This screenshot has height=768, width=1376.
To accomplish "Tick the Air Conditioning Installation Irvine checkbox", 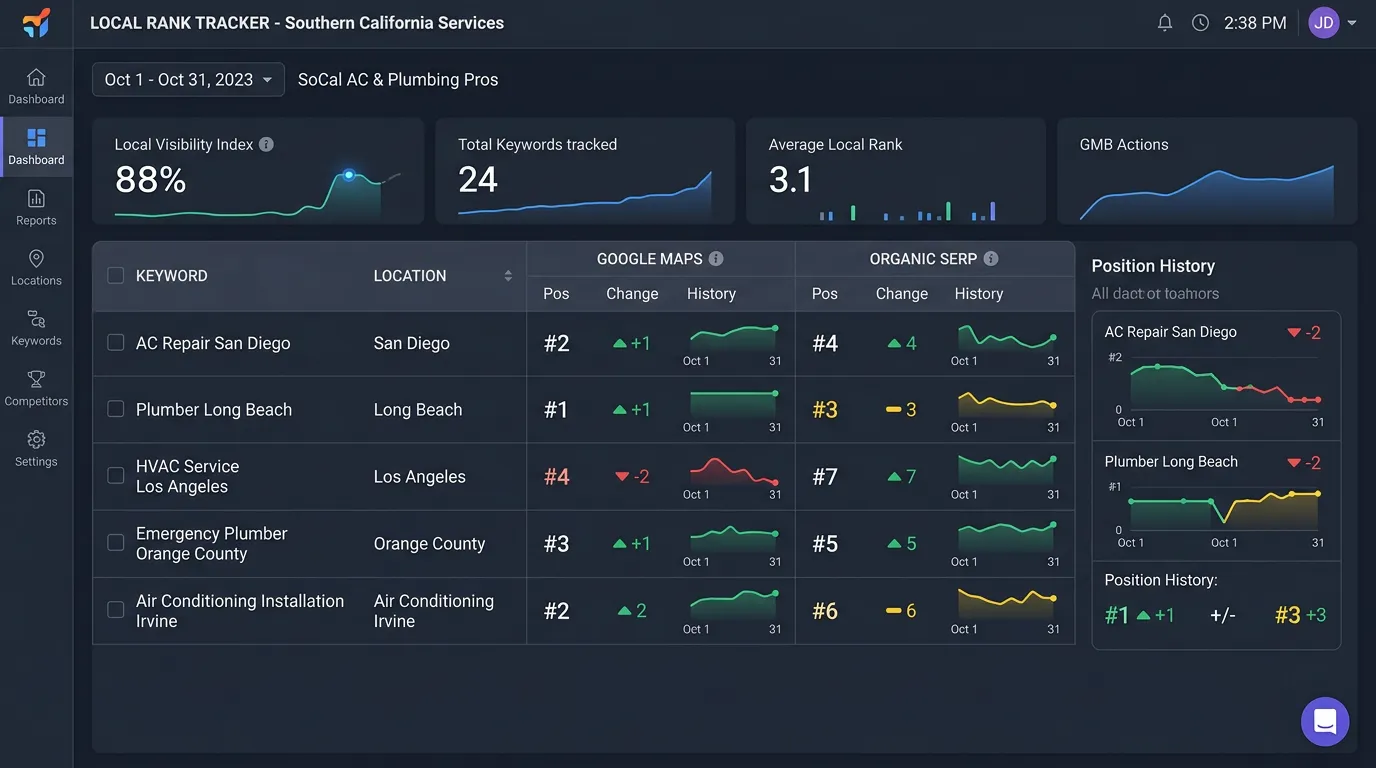I will pos(116,610).
